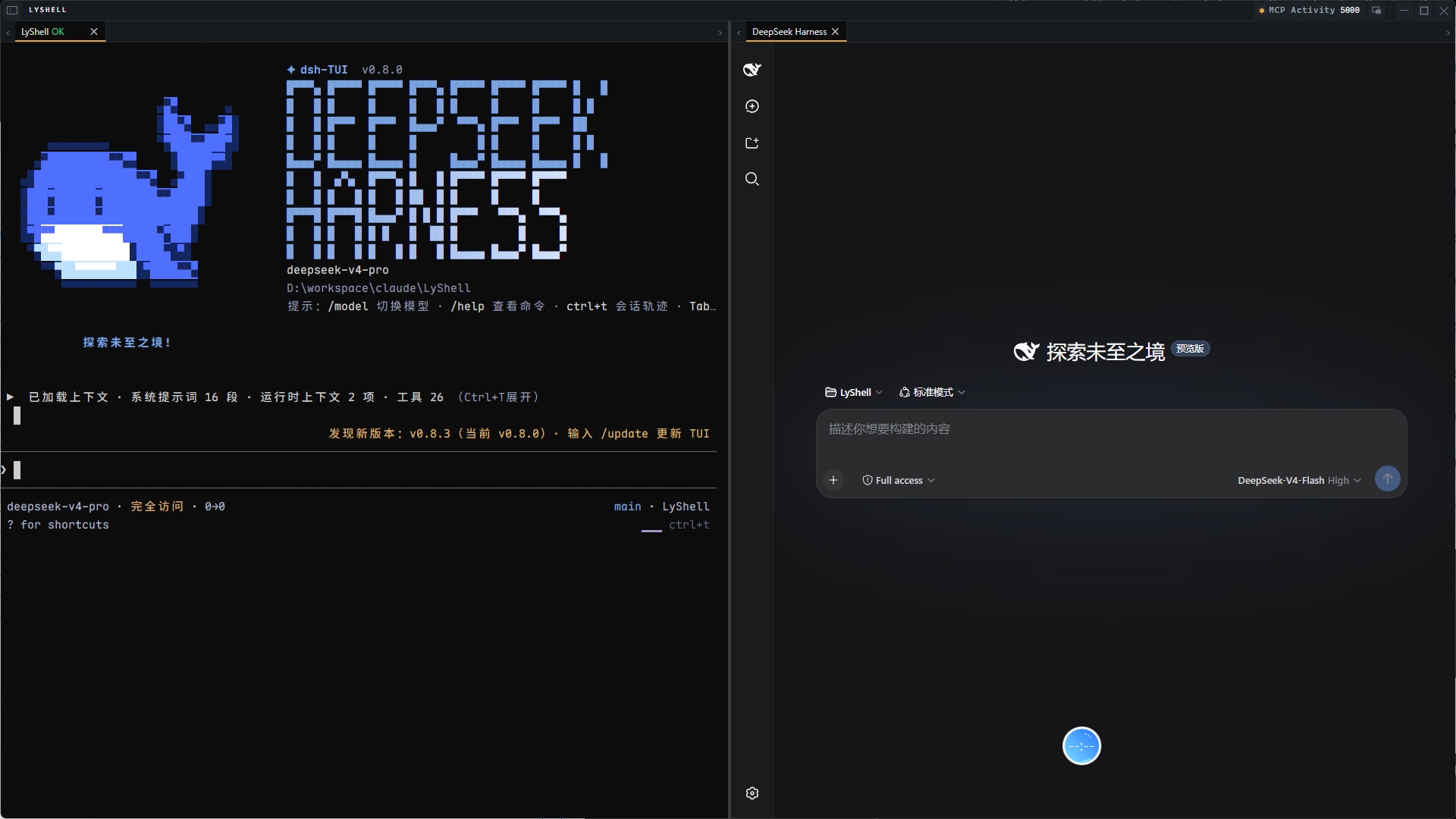Click the dsh-TUI v0.8.0 version label
1456x819 pixels.
point(345,70)
